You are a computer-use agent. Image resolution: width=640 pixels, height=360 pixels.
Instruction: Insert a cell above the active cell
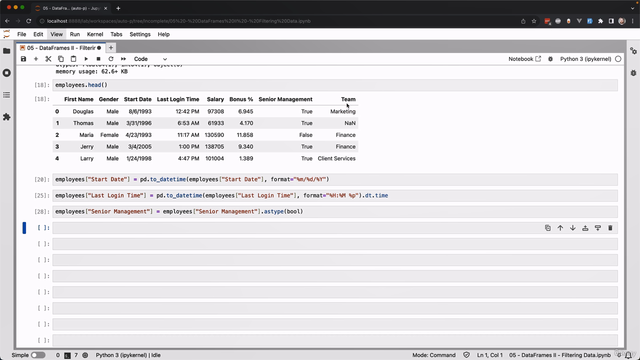[x=585, y=228]
